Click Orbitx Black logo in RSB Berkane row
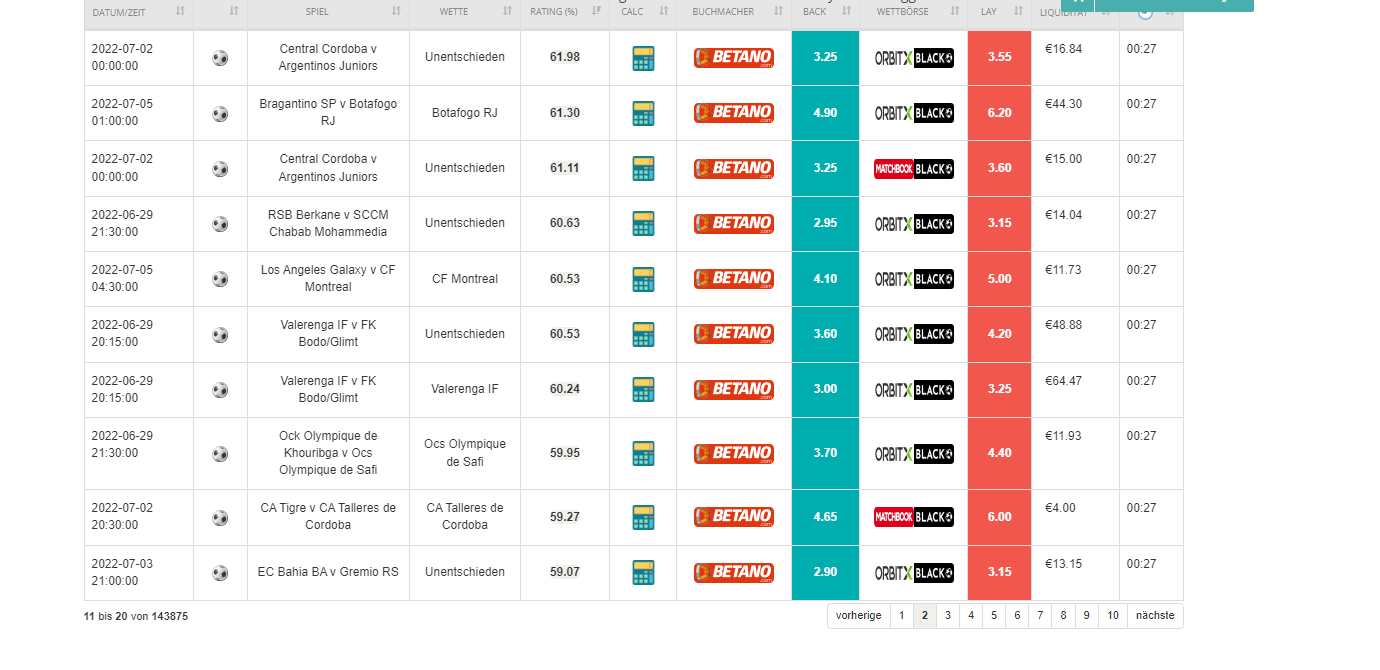Image resolution: width=1380 pixels, height=670 pixels. (x=914, y=224)
